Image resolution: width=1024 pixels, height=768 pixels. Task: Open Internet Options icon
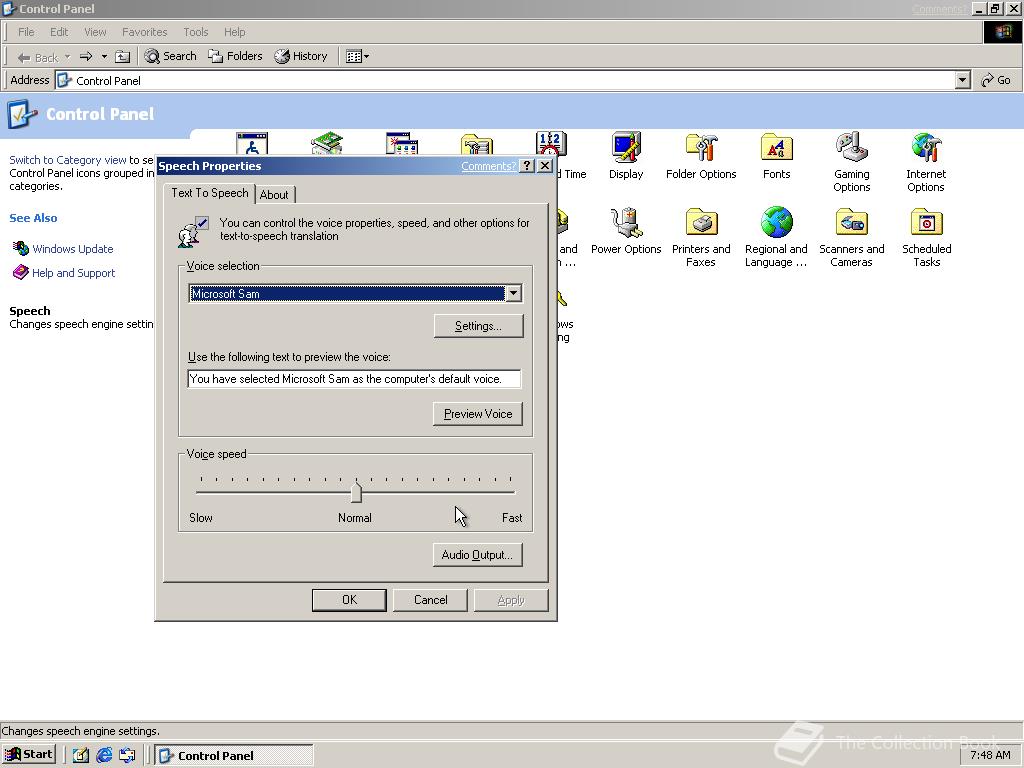(x=926, y=162)
